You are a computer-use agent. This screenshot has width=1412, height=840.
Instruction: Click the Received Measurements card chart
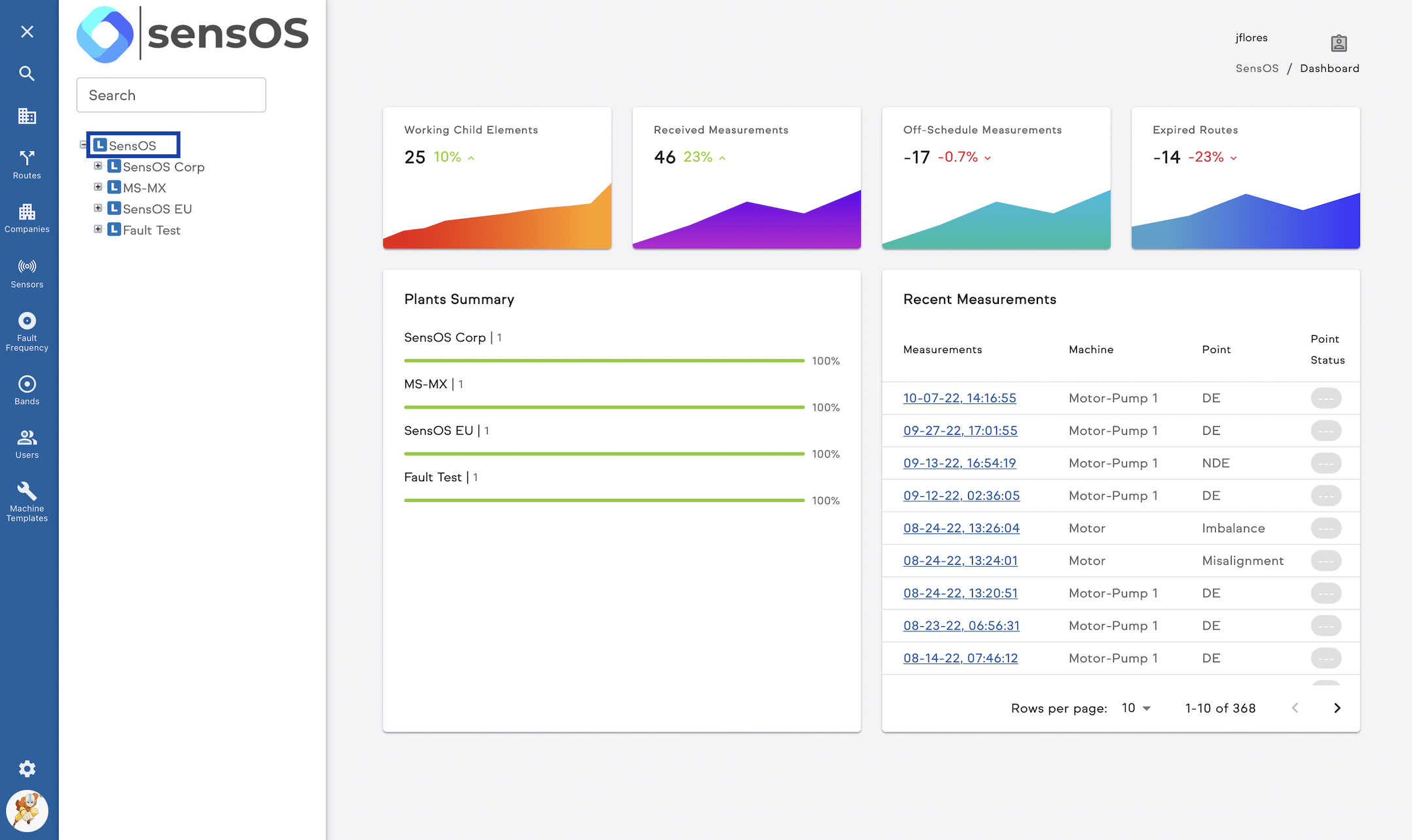click(747, 219)
